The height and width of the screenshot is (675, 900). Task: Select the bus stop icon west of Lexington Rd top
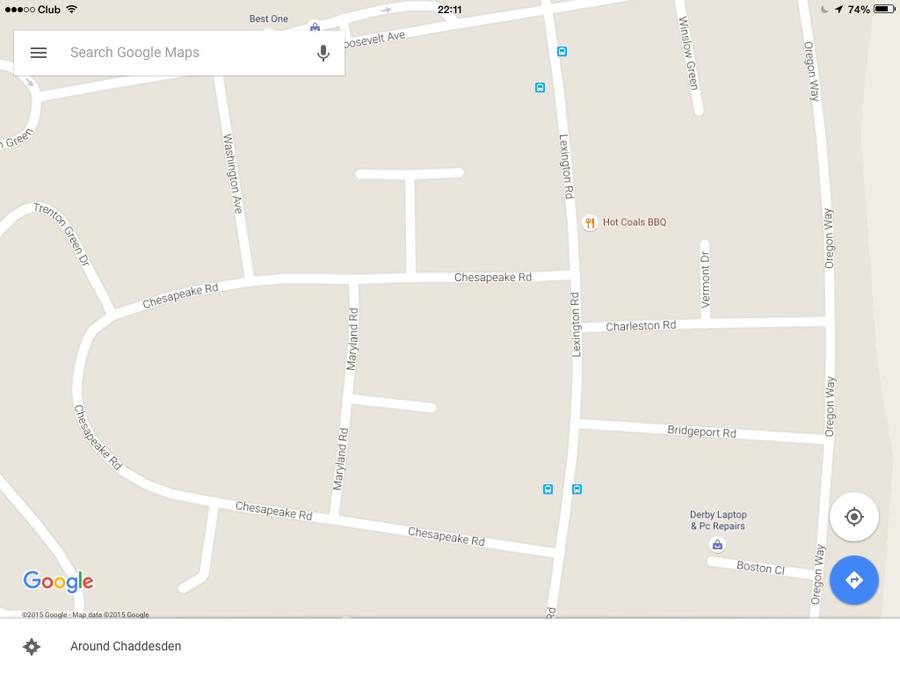click(540, 88)
